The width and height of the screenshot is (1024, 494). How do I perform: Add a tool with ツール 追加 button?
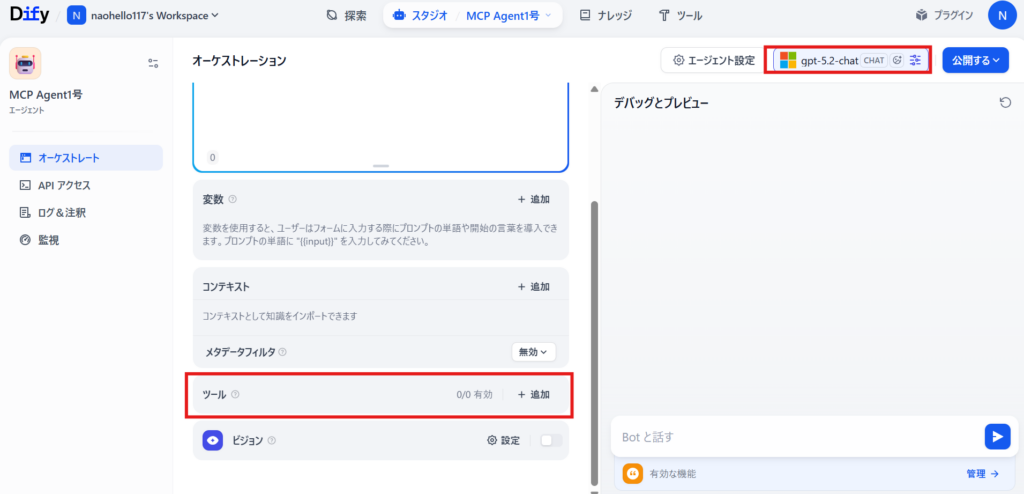point(534,394)
